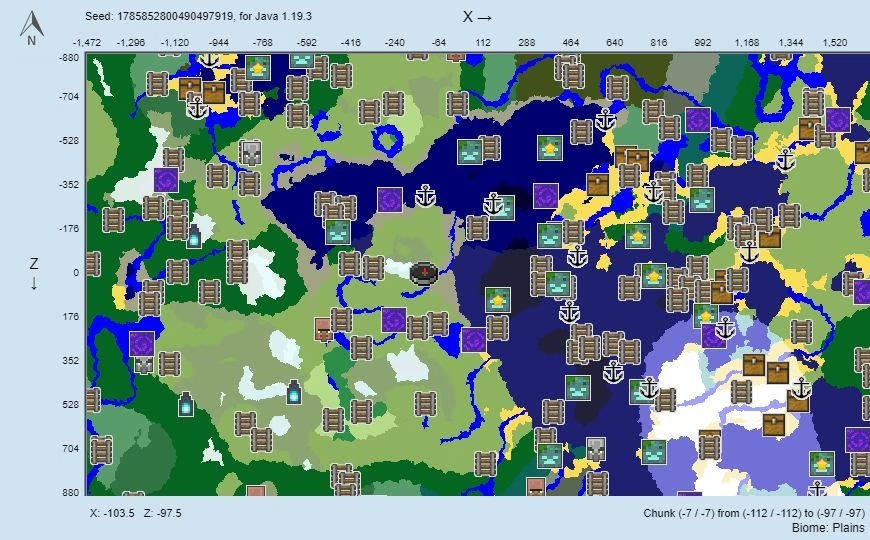This screenshot has width=870, height=540.
Task: Click the village icon at the bottom edge below an ocean ruin
Action: point(535,487)
